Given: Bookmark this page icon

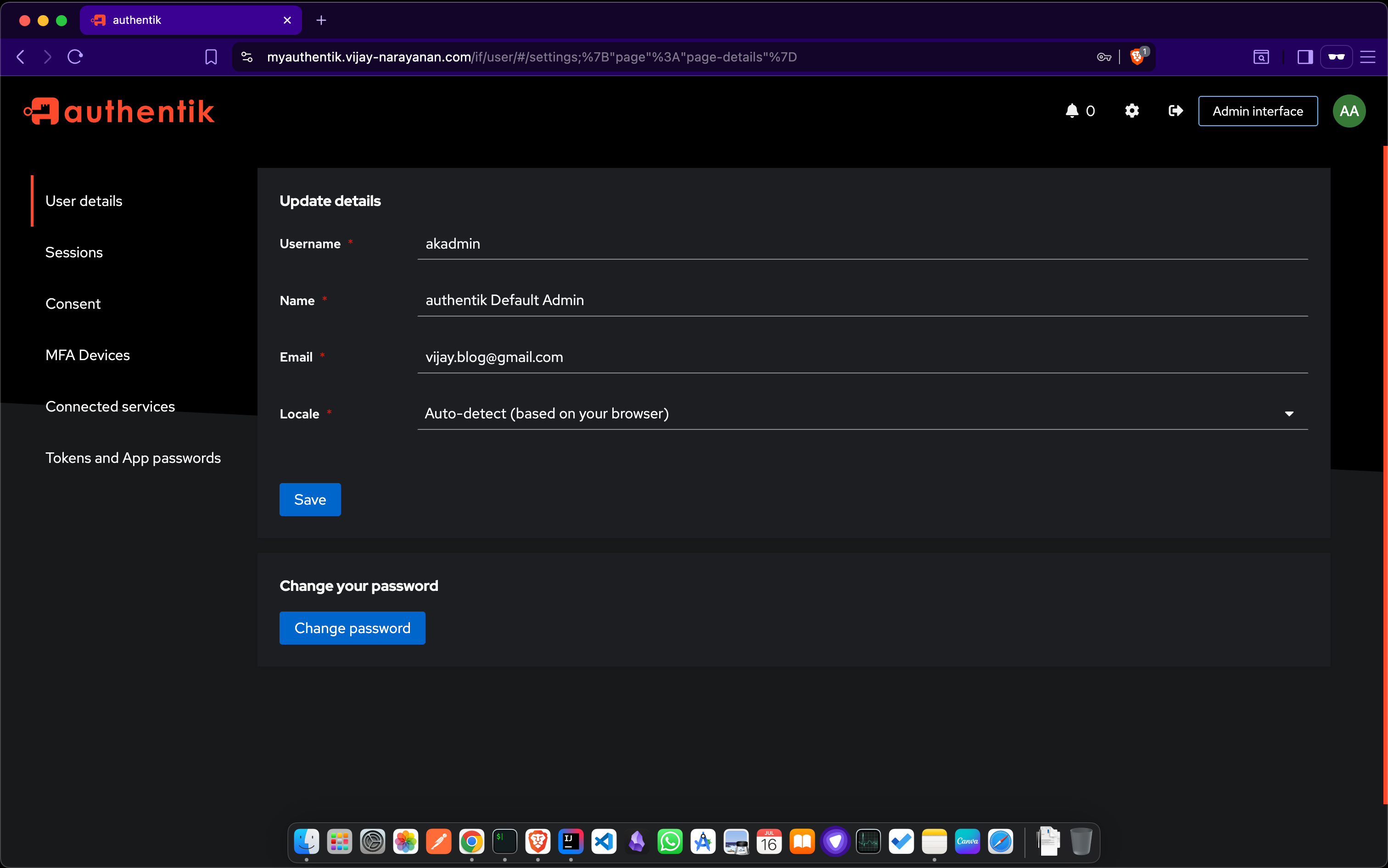Looking at the screenshot, I should (x=211, y=57).
